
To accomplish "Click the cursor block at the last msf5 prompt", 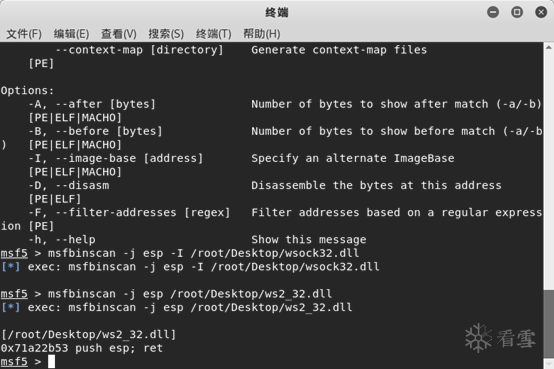I will (x=52, y=362).
